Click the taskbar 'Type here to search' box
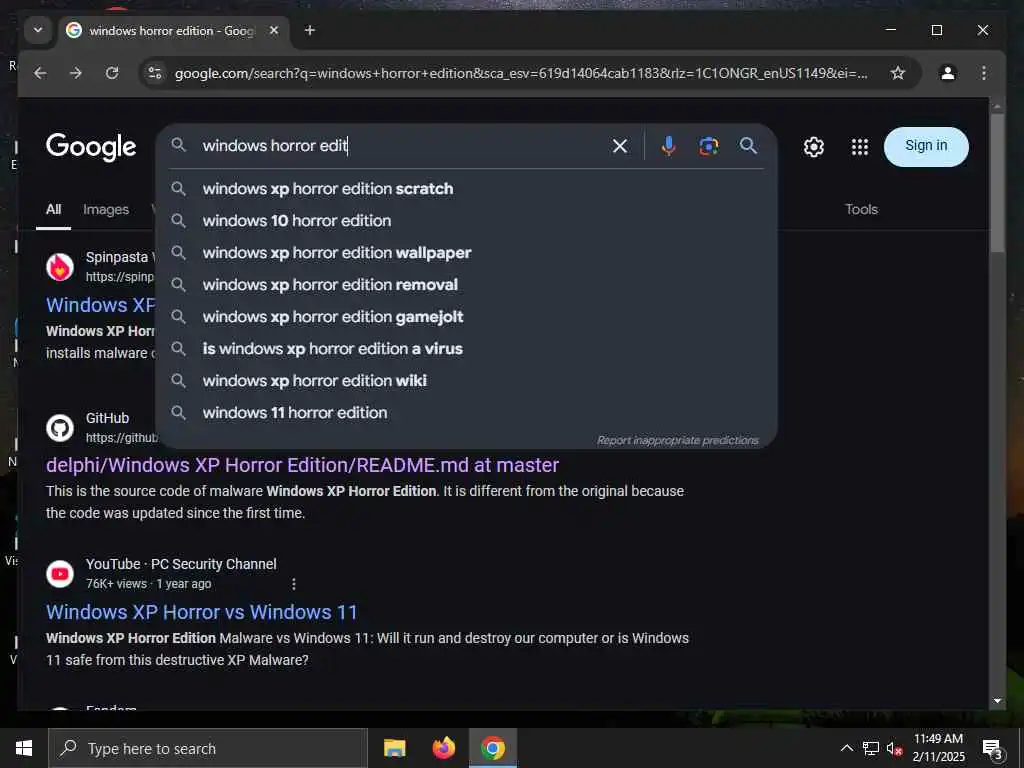 click(208, 748)
